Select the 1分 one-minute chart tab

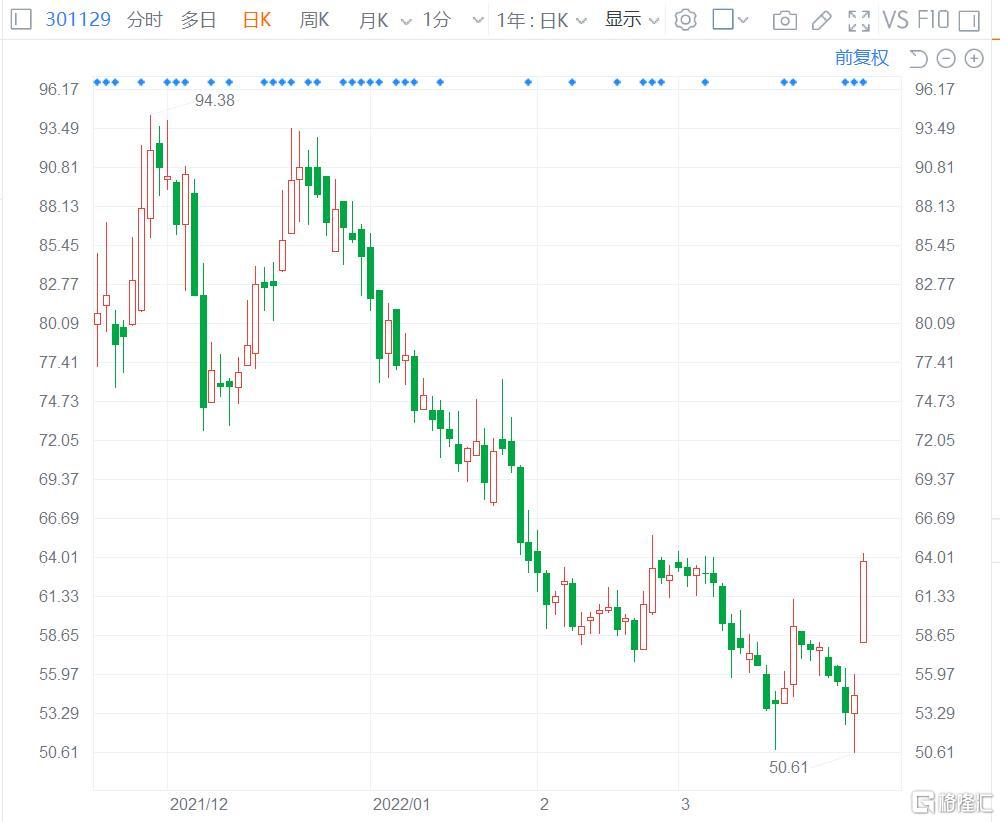pos(437,20)
